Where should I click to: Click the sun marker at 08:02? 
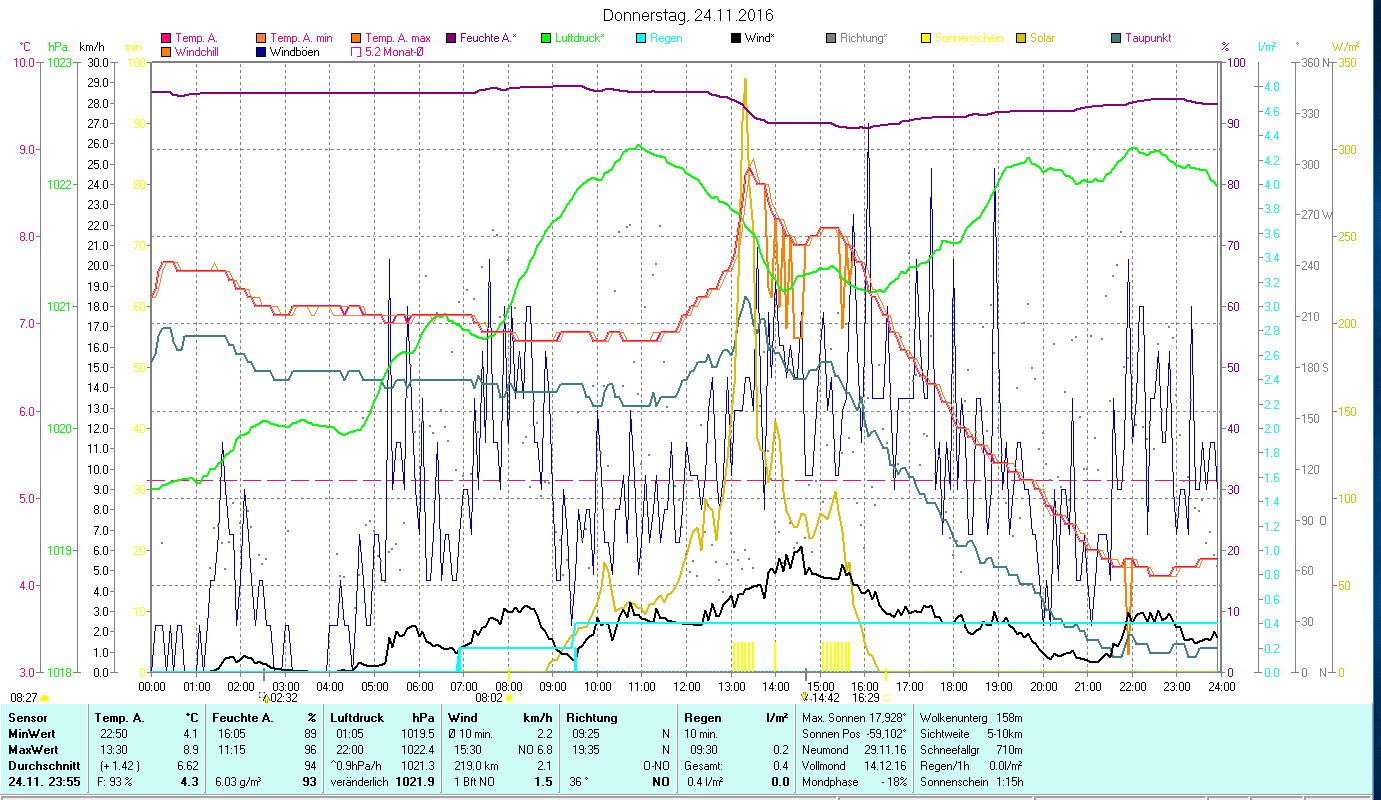509,698
